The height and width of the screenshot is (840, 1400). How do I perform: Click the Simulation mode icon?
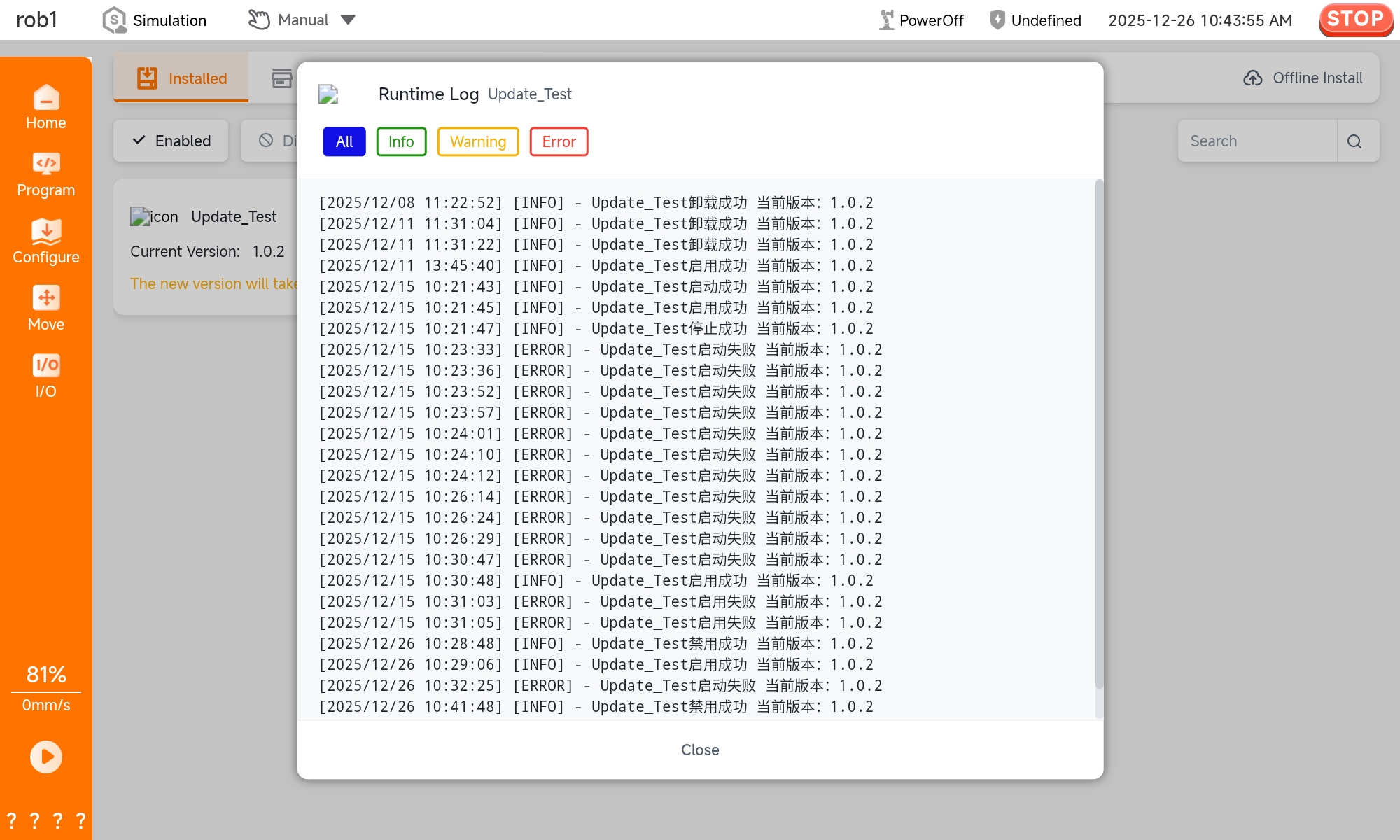point(114,20)
